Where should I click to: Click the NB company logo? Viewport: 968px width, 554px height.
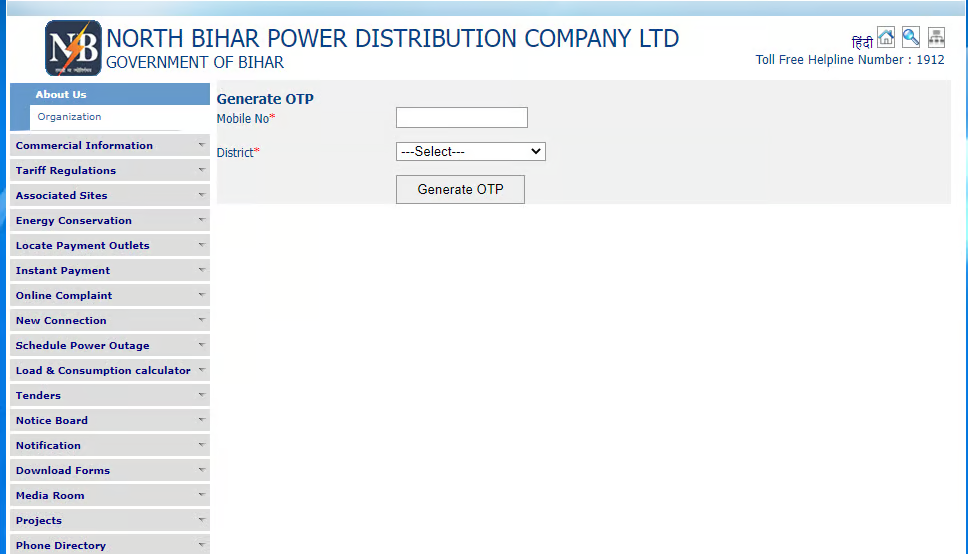[x=73, y=48]
